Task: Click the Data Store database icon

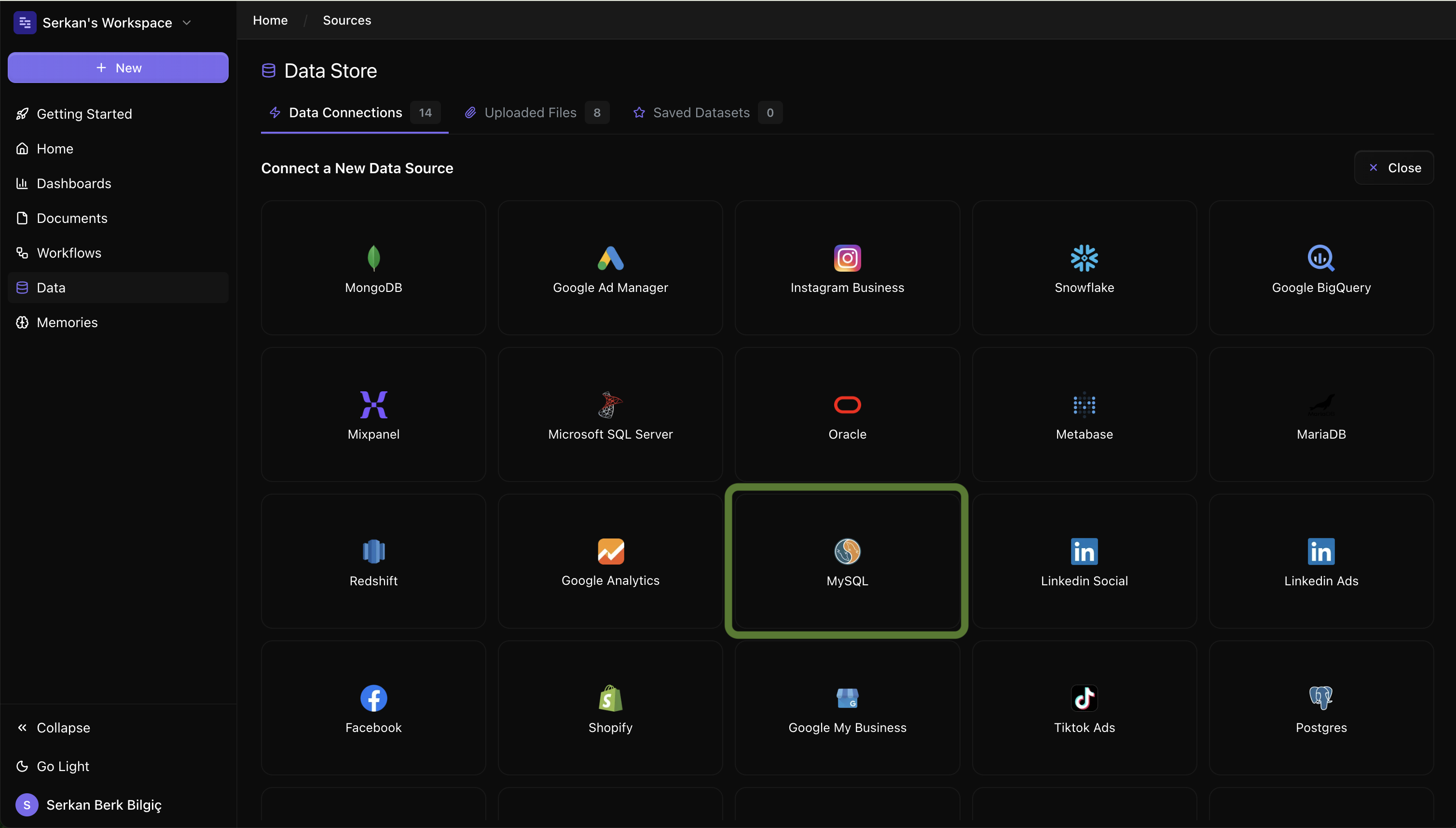Action: click(268, 70)
